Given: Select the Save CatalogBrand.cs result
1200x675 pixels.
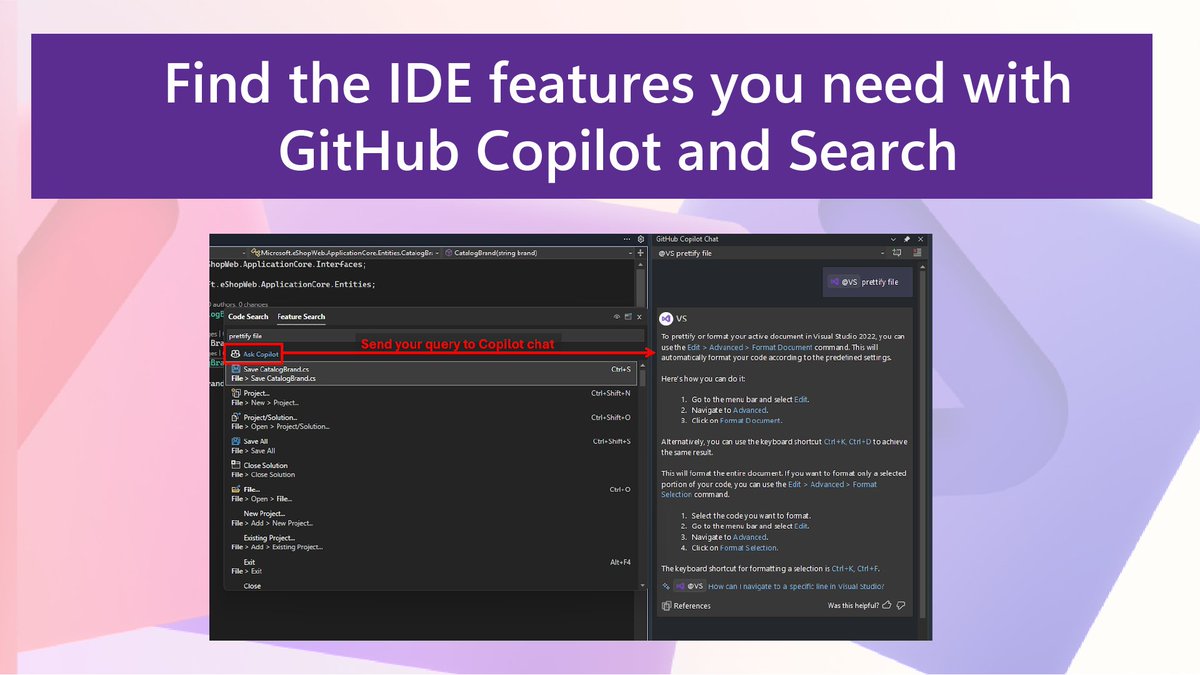Looking at the screenshot, I should (x=431, y=374).
